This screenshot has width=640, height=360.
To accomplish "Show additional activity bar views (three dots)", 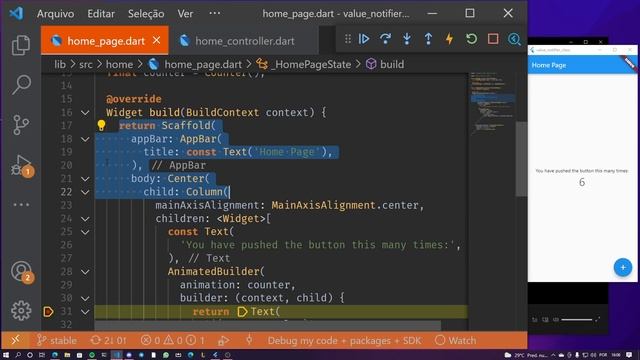I will (x=21, y=204).
